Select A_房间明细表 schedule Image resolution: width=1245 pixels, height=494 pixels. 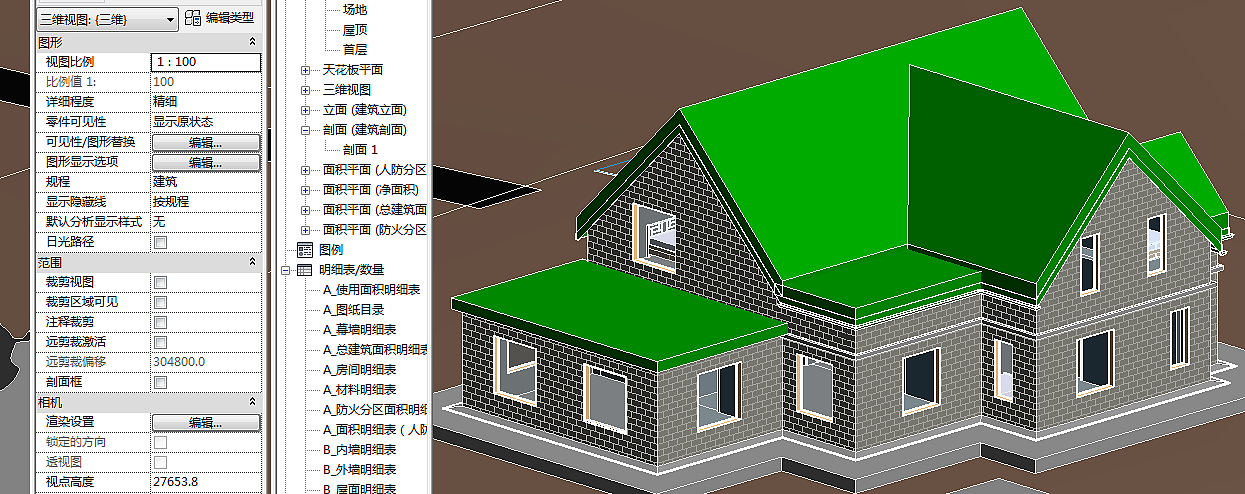click(359, 370)
